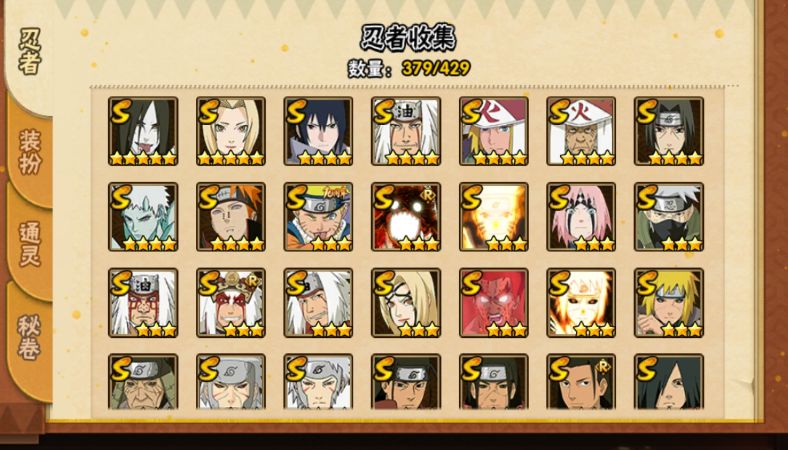Screen dimensions: 788x450
Task: Open the 秘卷 side tab
Action: tap(30, 337)
